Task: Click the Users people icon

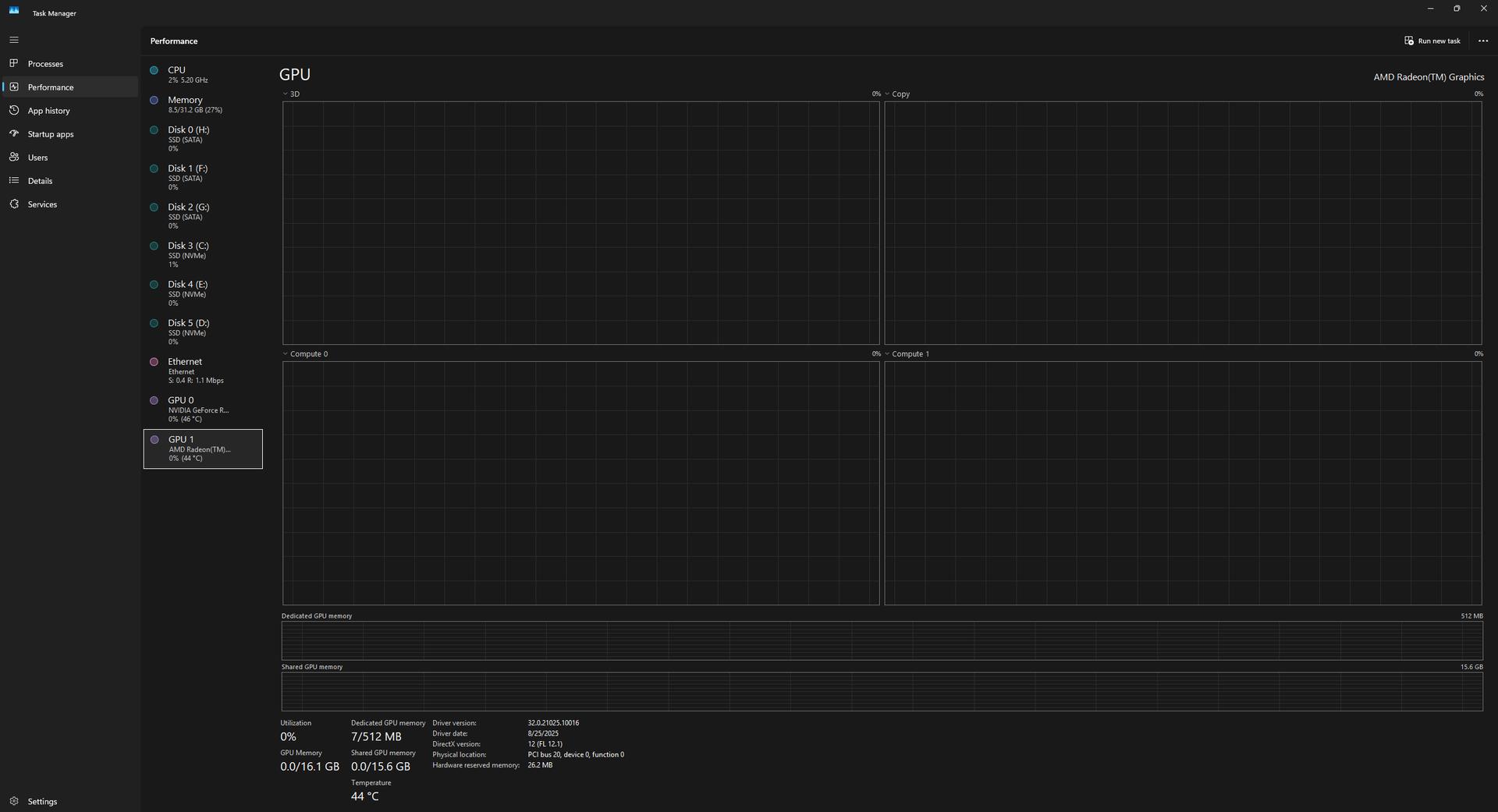Action: [14, 157]
